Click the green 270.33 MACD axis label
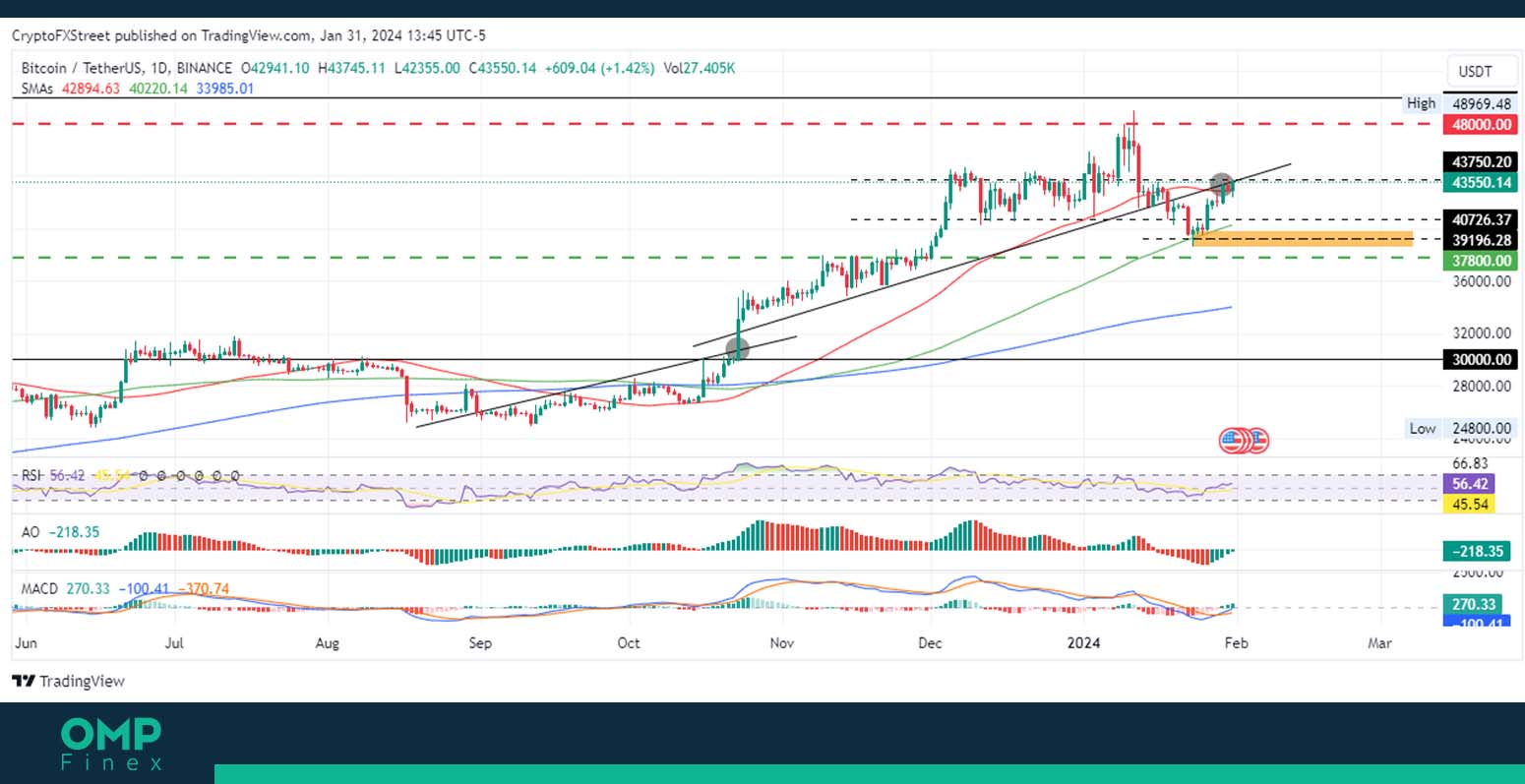1525x784 pixels. coord(1471,604)
